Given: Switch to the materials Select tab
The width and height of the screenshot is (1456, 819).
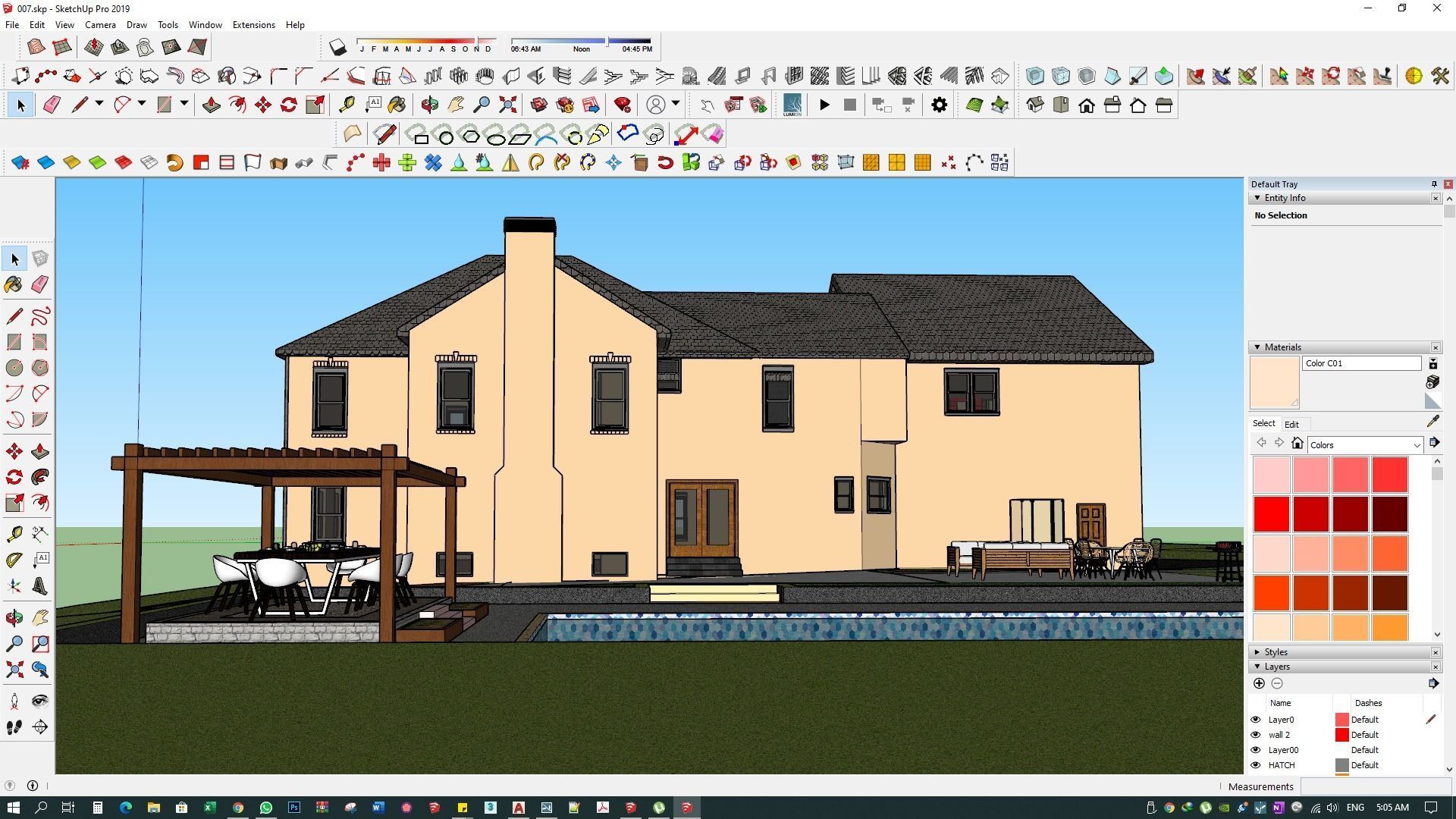Looking at the screenshot, I should [1263, 424].
